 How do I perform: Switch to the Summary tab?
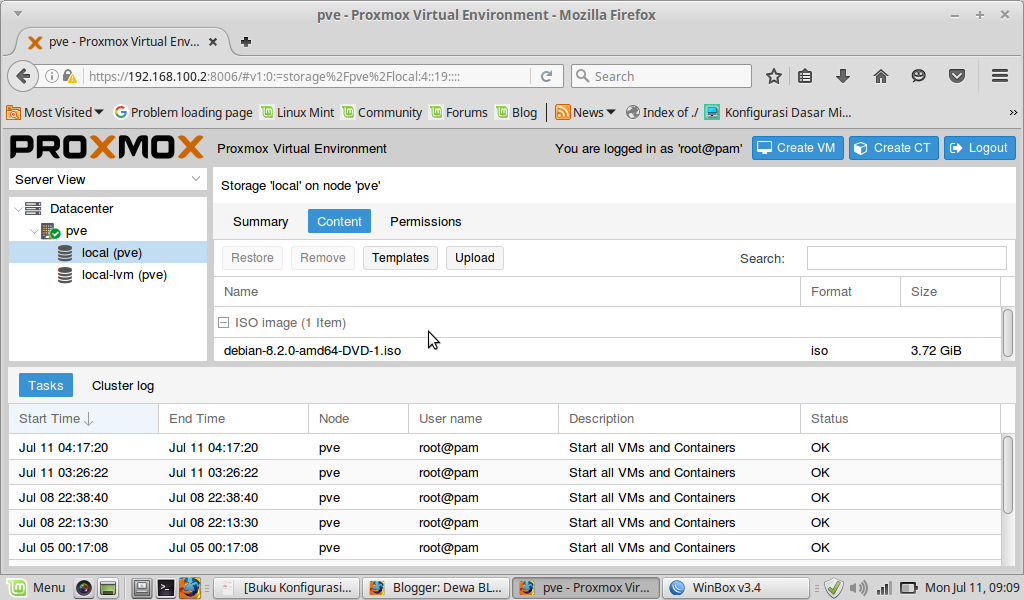point(261,221)
